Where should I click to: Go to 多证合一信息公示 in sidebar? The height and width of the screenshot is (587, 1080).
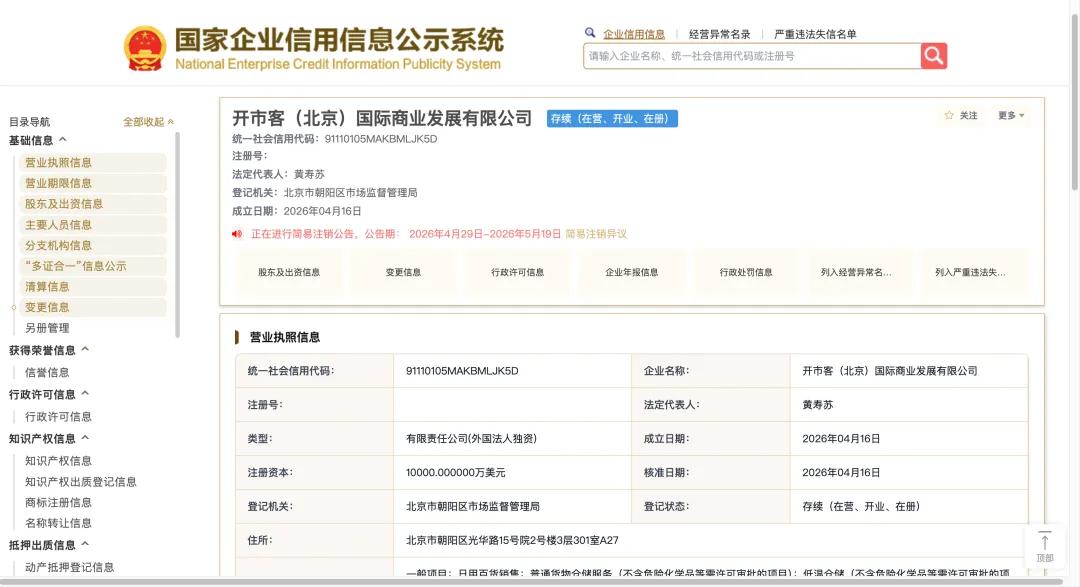tap(91, 266)
